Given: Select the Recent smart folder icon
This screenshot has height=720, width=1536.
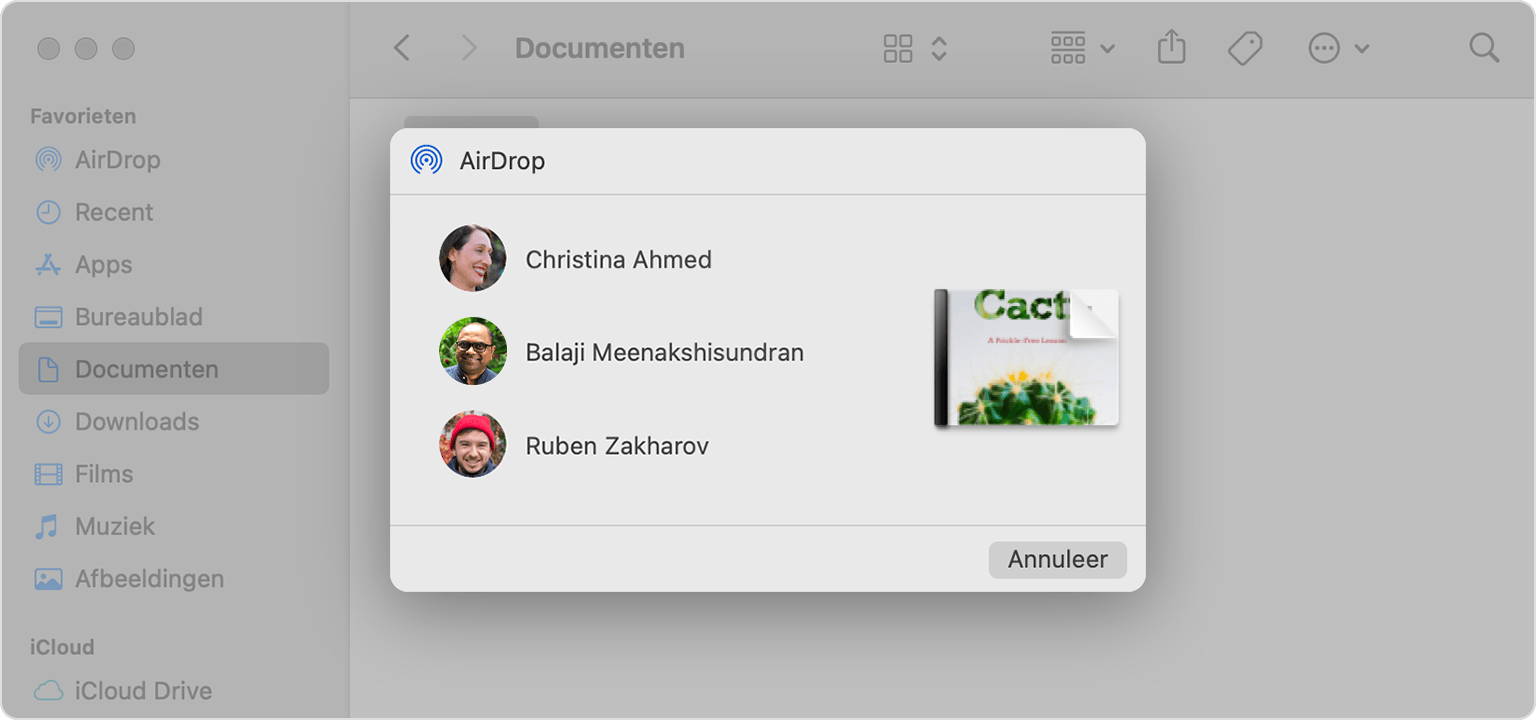Looking at the screenshot, I should [48, 212].
